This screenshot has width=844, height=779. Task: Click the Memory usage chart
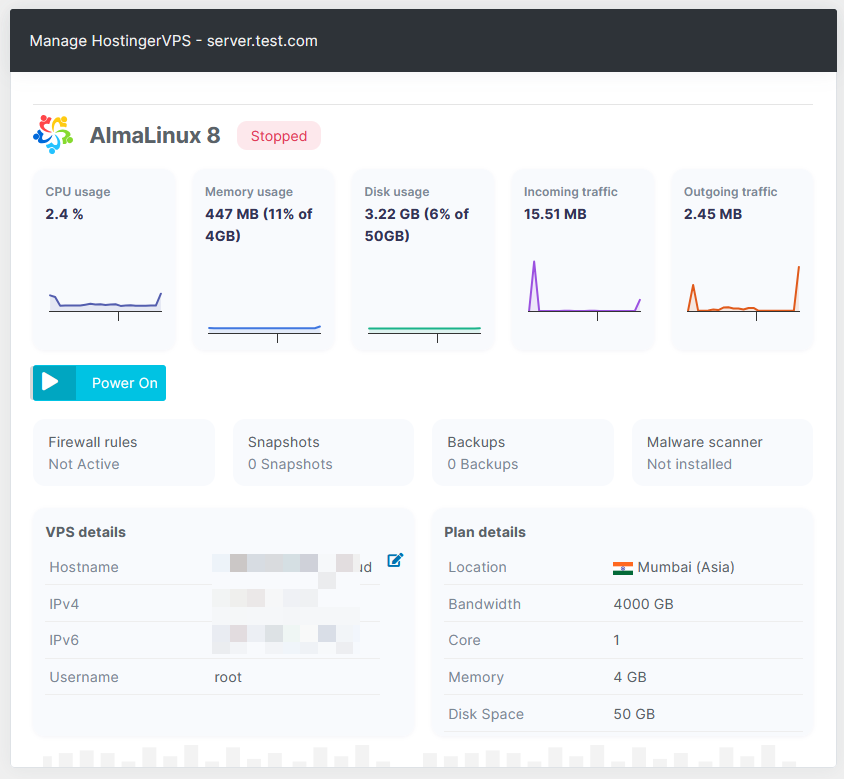click(x=264, y=328)
